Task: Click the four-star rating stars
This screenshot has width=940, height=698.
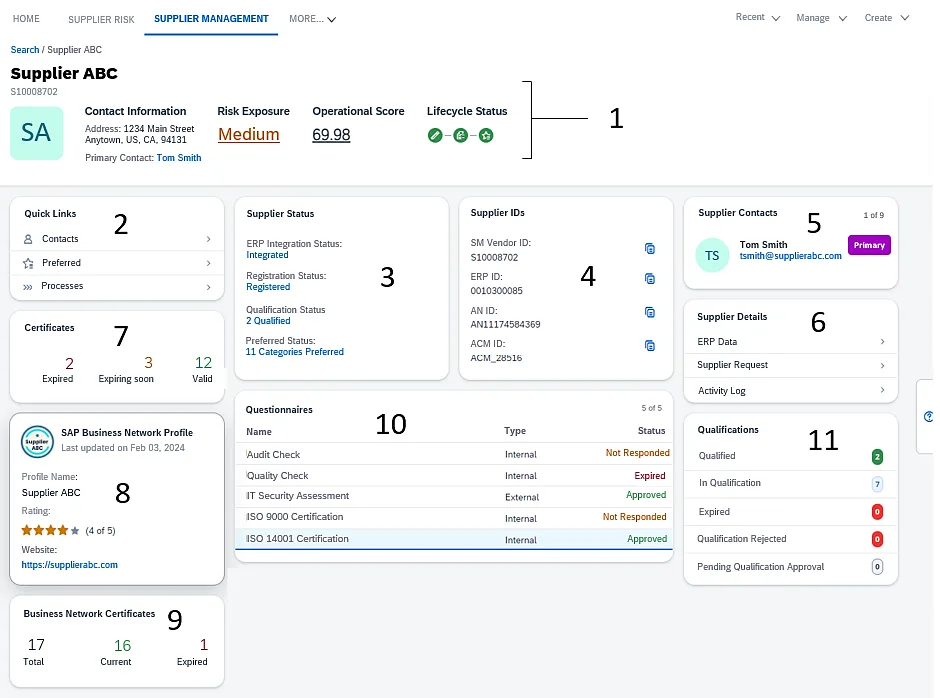Action: [x=50, y=530]
